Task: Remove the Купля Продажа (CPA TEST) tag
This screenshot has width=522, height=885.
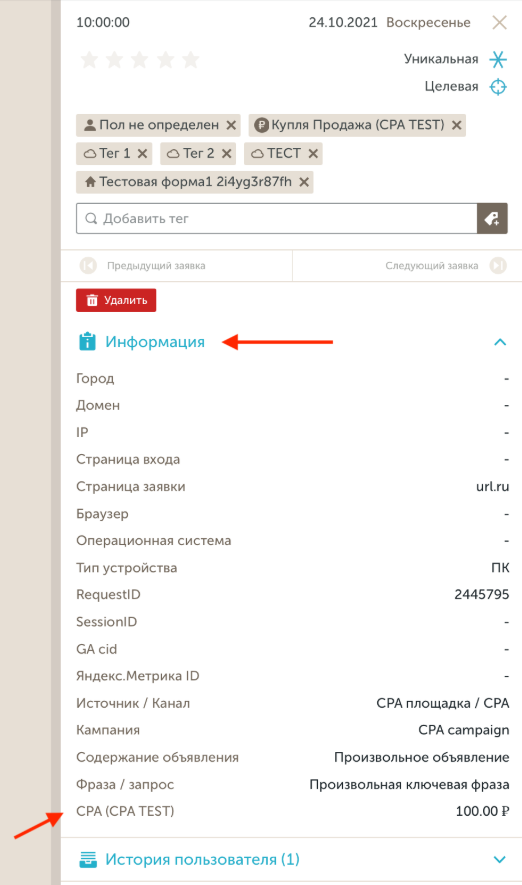Action: [x=457, y=125]
